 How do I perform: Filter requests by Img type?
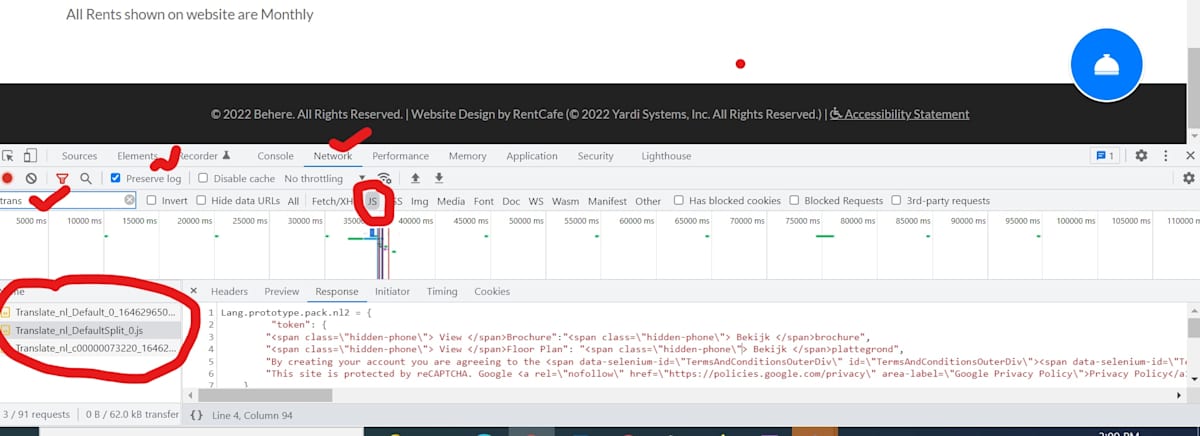coord(420,201)
